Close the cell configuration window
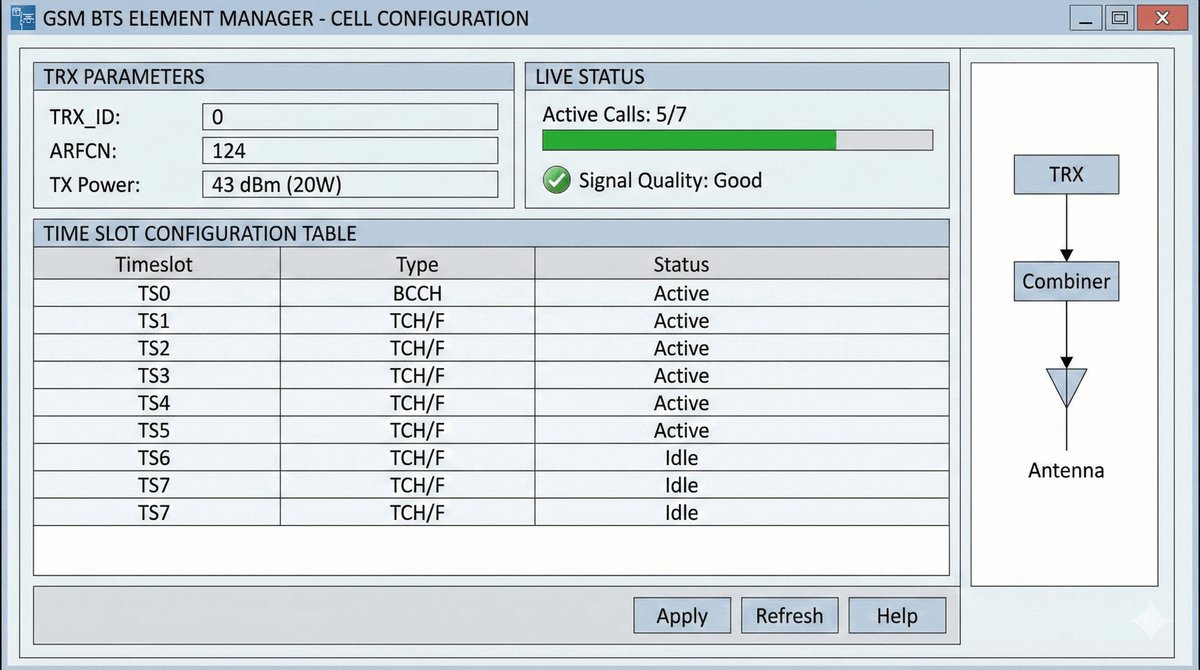Viewport: 1200px width, 670px height. point(1160,18)
